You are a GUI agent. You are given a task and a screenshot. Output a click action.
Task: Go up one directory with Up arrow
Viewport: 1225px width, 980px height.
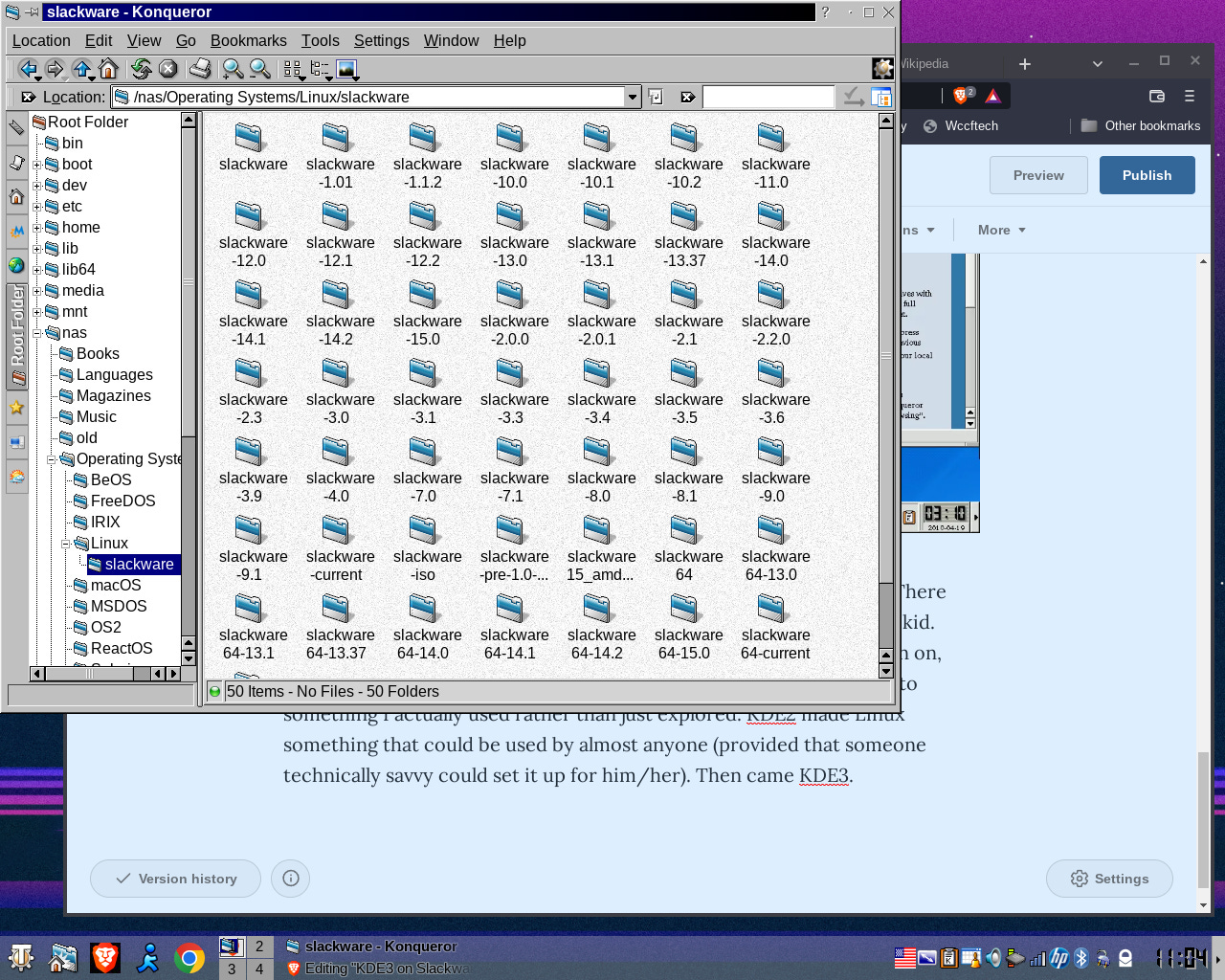(82, 69)
